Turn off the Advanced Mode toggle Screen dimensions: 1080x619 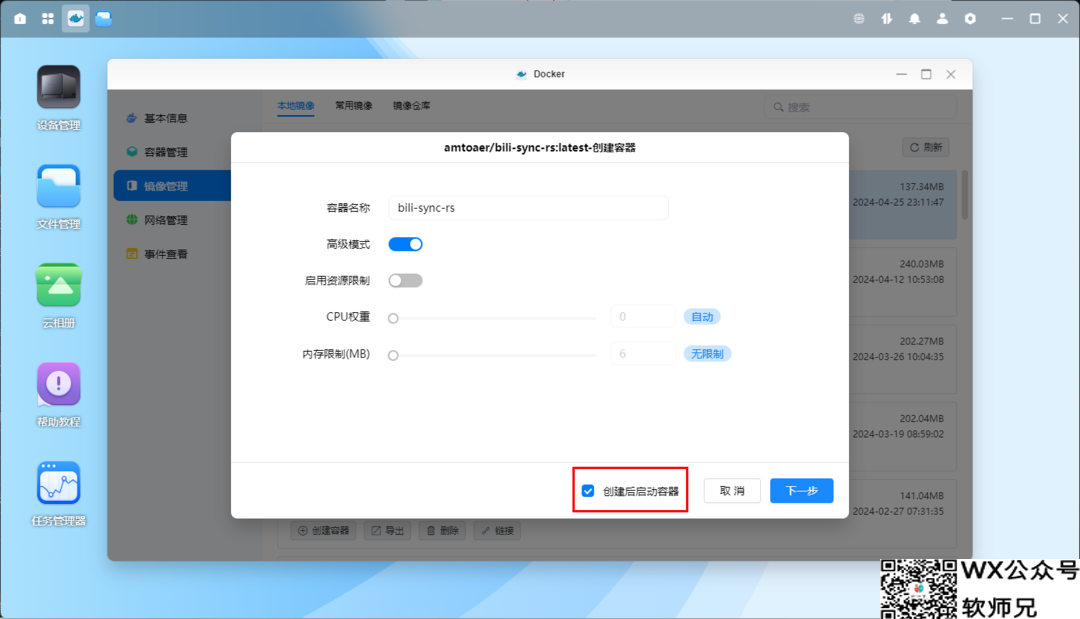(x=405, y=244)
